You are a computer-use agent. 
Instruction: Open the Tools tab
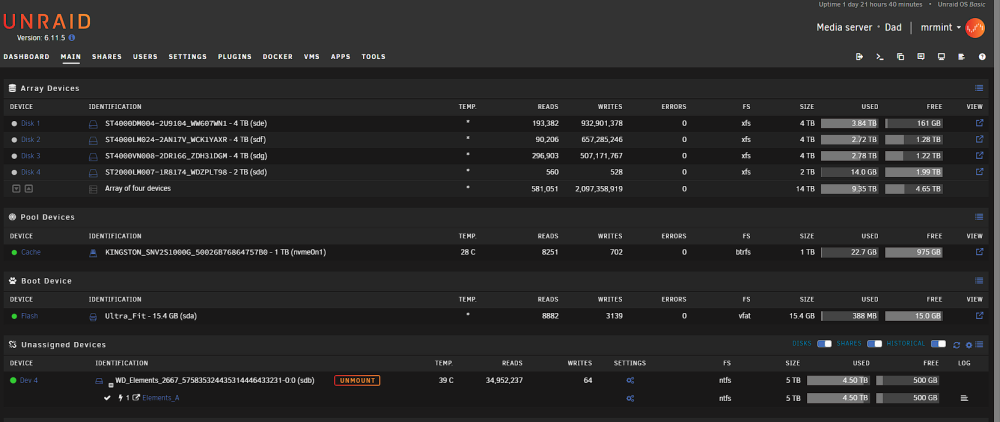click(x=374, y=57)
